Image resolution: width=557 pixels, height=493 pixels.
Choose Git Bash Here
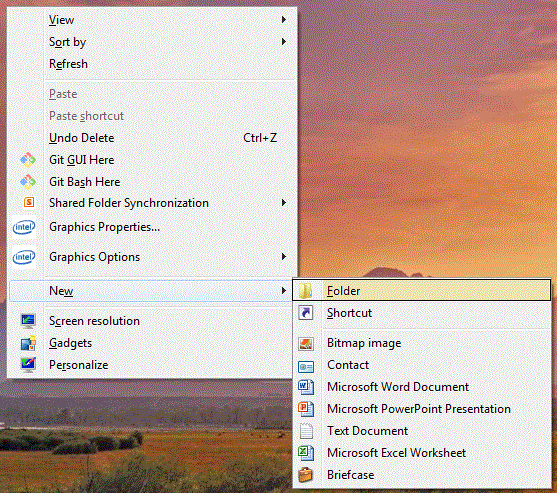click(x=152, y=182)
